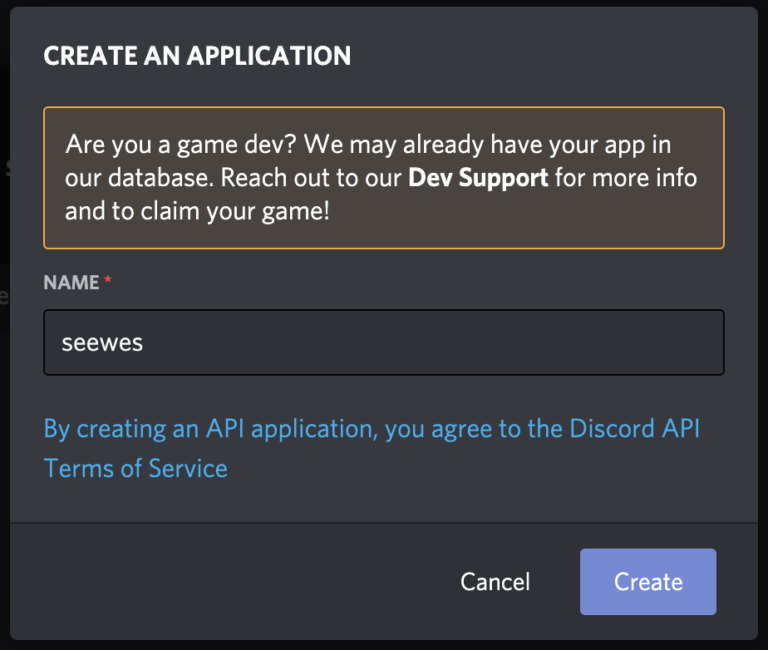
Task: Click the 'for more info' text after Dev Support
Action: (626, 177)
